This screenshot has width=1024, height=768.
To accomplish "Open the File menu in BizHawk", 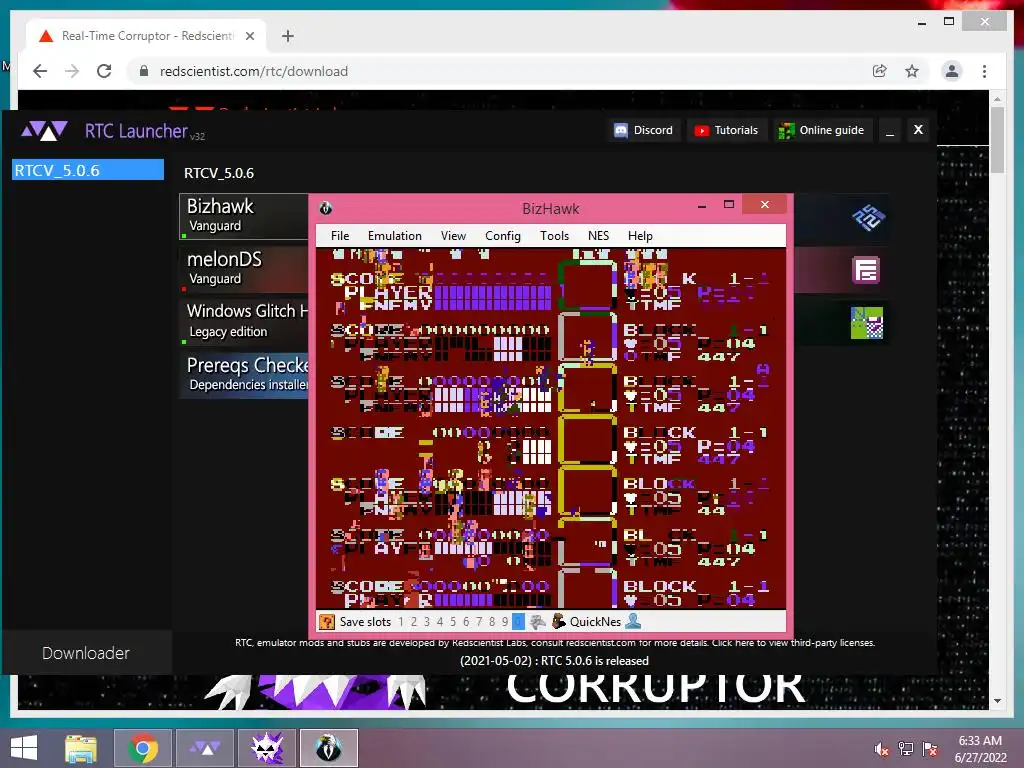I will point(340,236).
